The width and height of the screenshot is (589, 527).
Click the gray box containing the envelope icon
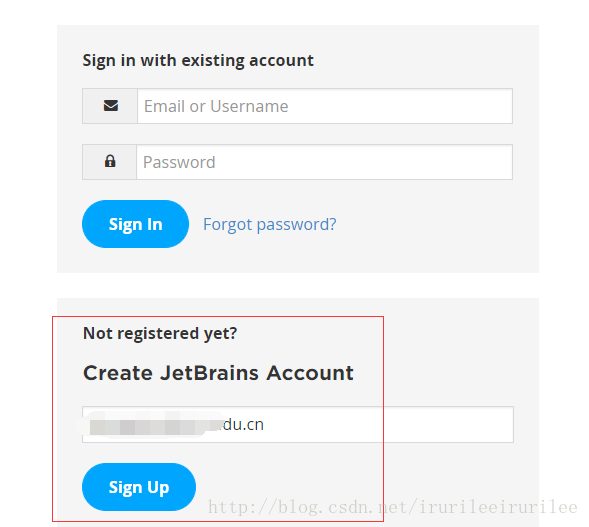[110, 106]
